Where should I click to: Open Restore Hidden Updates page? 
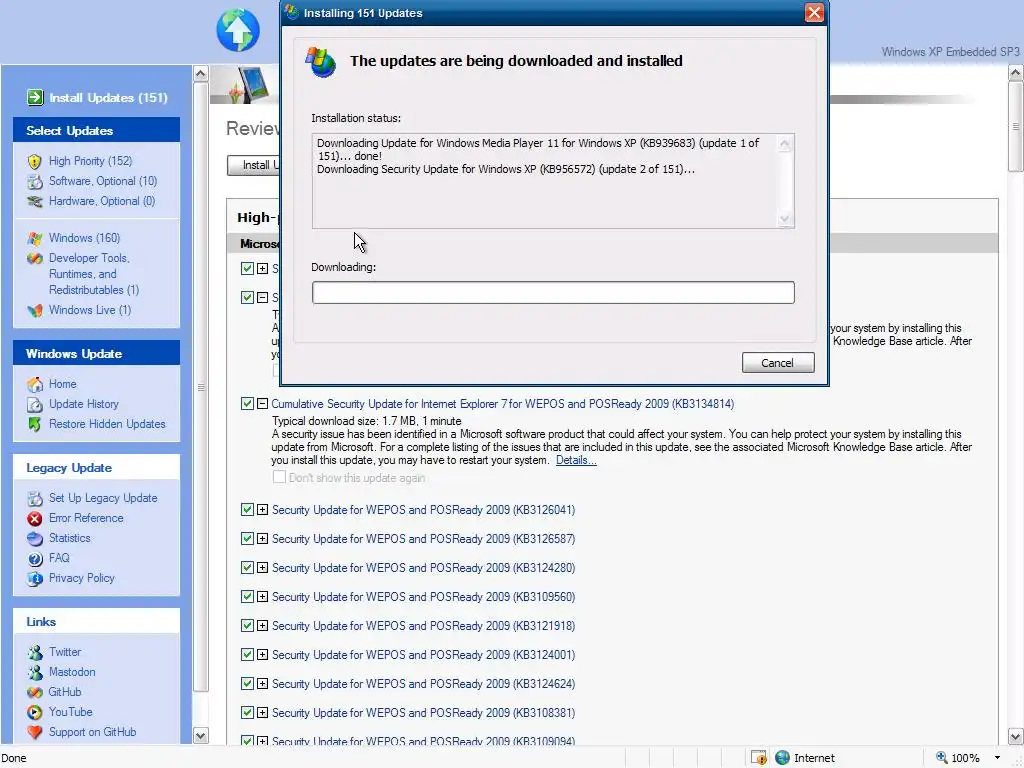coord(107,424)
